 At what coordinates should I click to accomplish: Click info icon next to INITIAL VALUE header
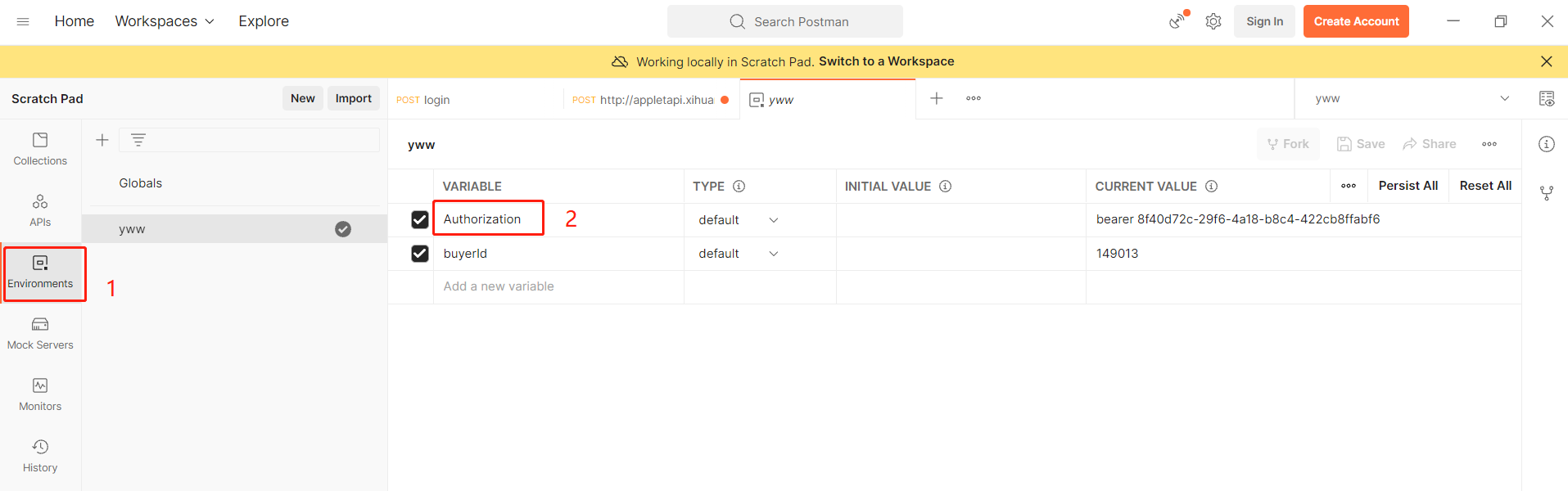click(x=945, y=186)
